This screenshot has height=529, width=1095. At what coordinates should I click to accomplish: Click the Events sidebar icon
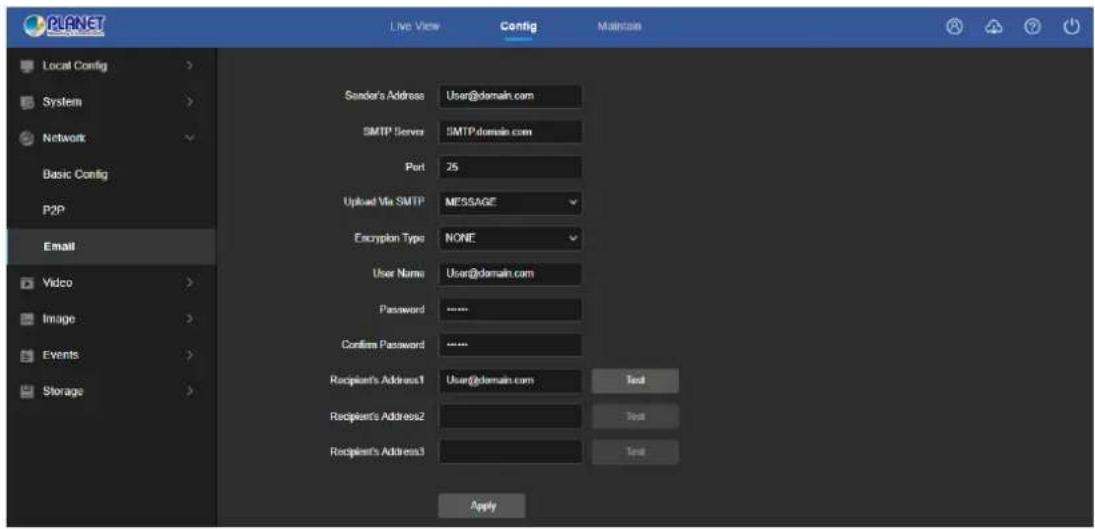pyautogui.click(x=27, y=355)
